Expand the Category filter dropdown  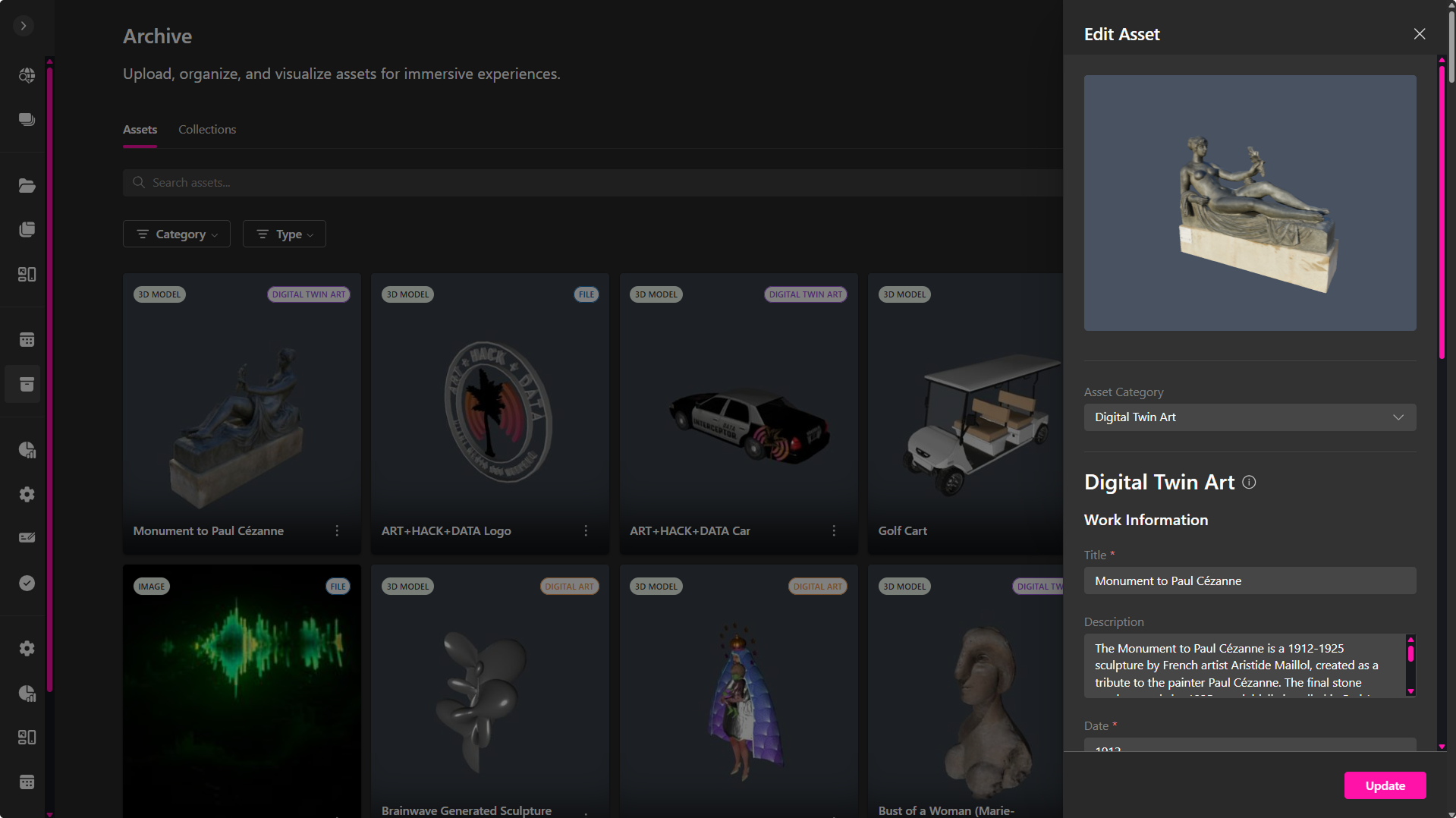click(176, 234)
